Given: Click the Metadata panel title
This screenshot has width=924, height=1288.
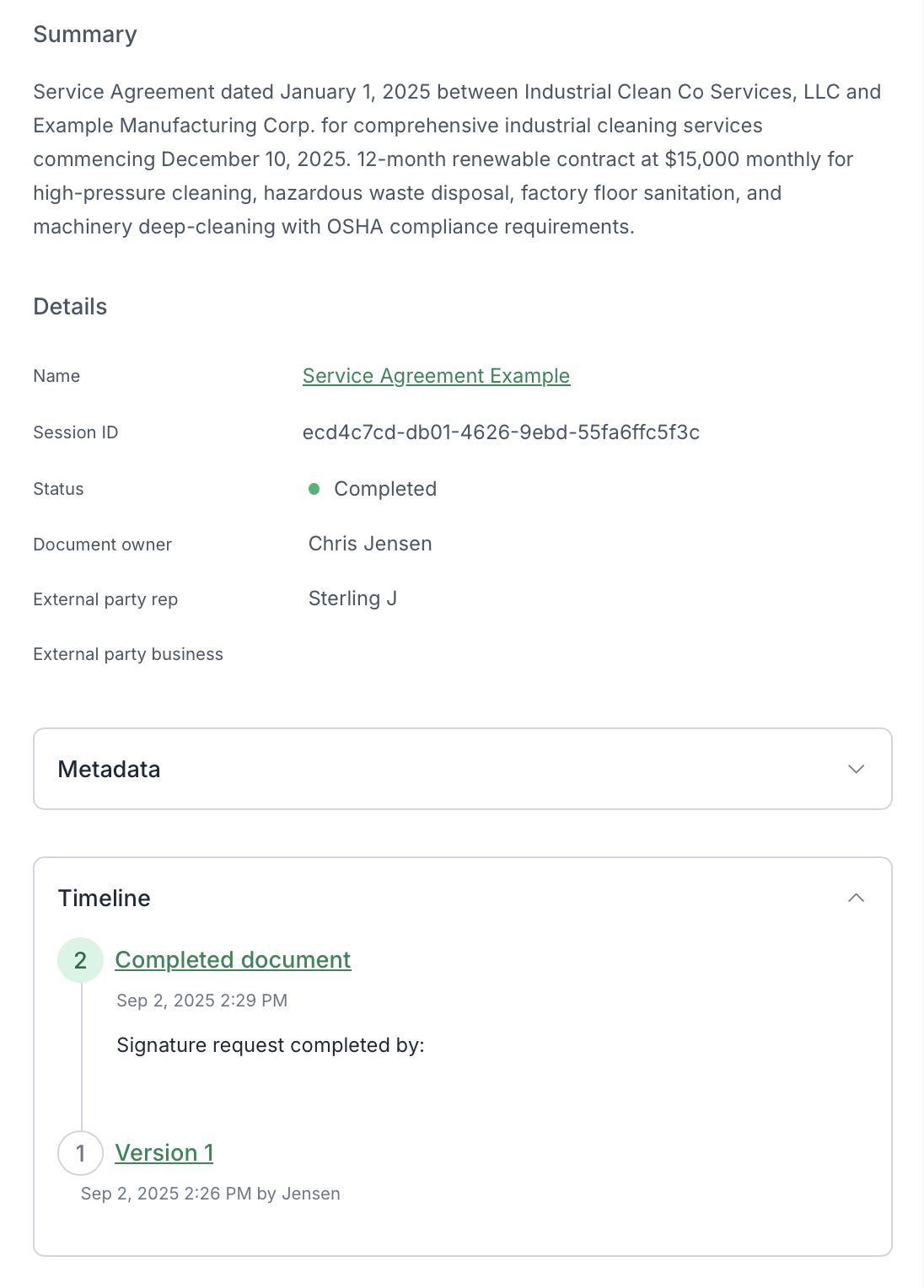Looking at the screenshot, I should click(109, 770).
